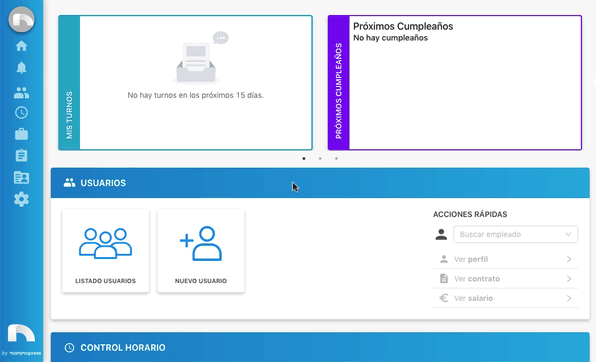Click the person icon beside employee search
The height and width of the screenshot is (362, 596).
[441, 234]
